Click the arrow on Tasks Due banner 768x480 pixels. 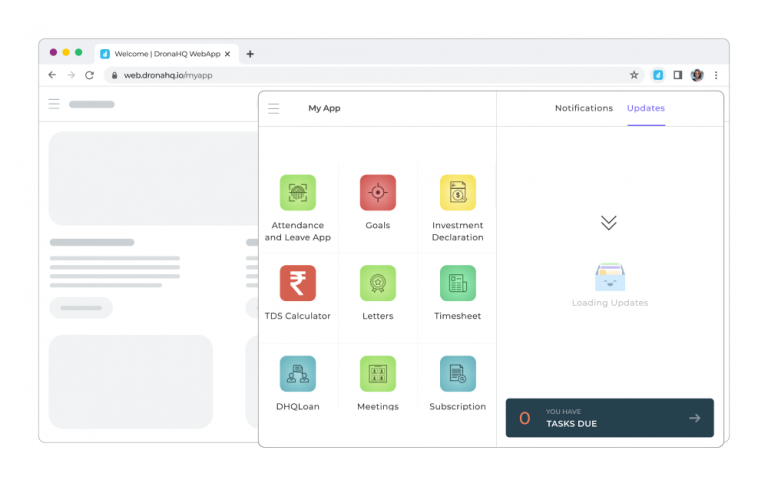695,418
